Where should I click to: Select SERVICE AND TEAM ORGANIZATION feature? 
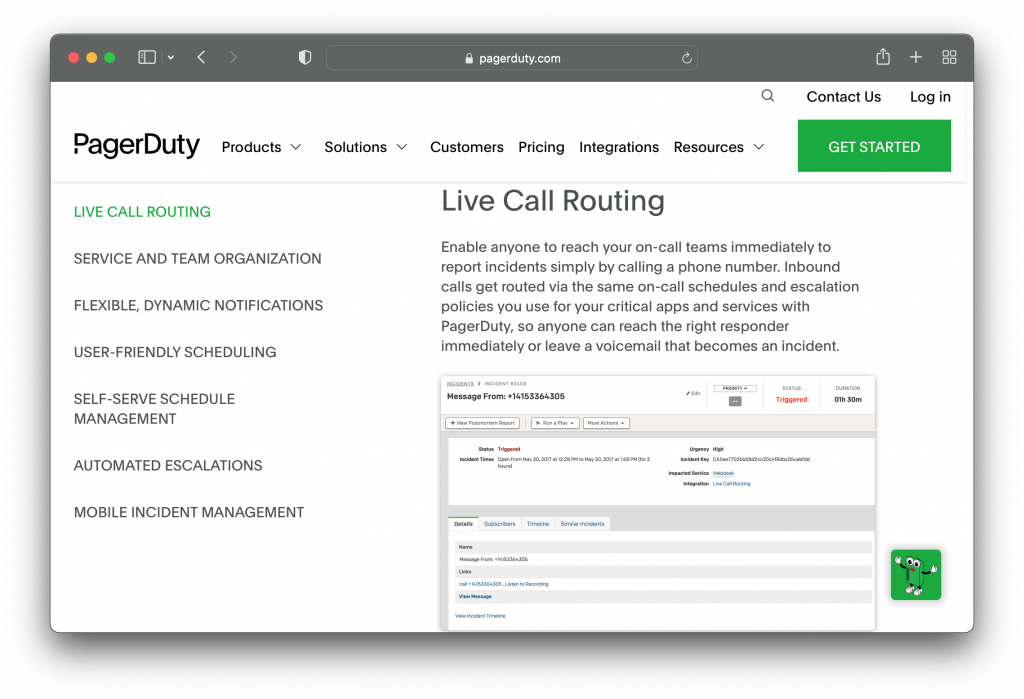197,259
